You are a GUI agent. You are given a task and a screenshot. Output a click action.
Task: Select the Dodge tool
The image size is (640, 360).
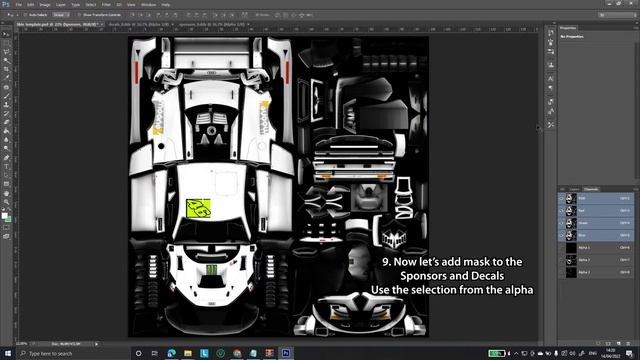click(x=6, y=148)
